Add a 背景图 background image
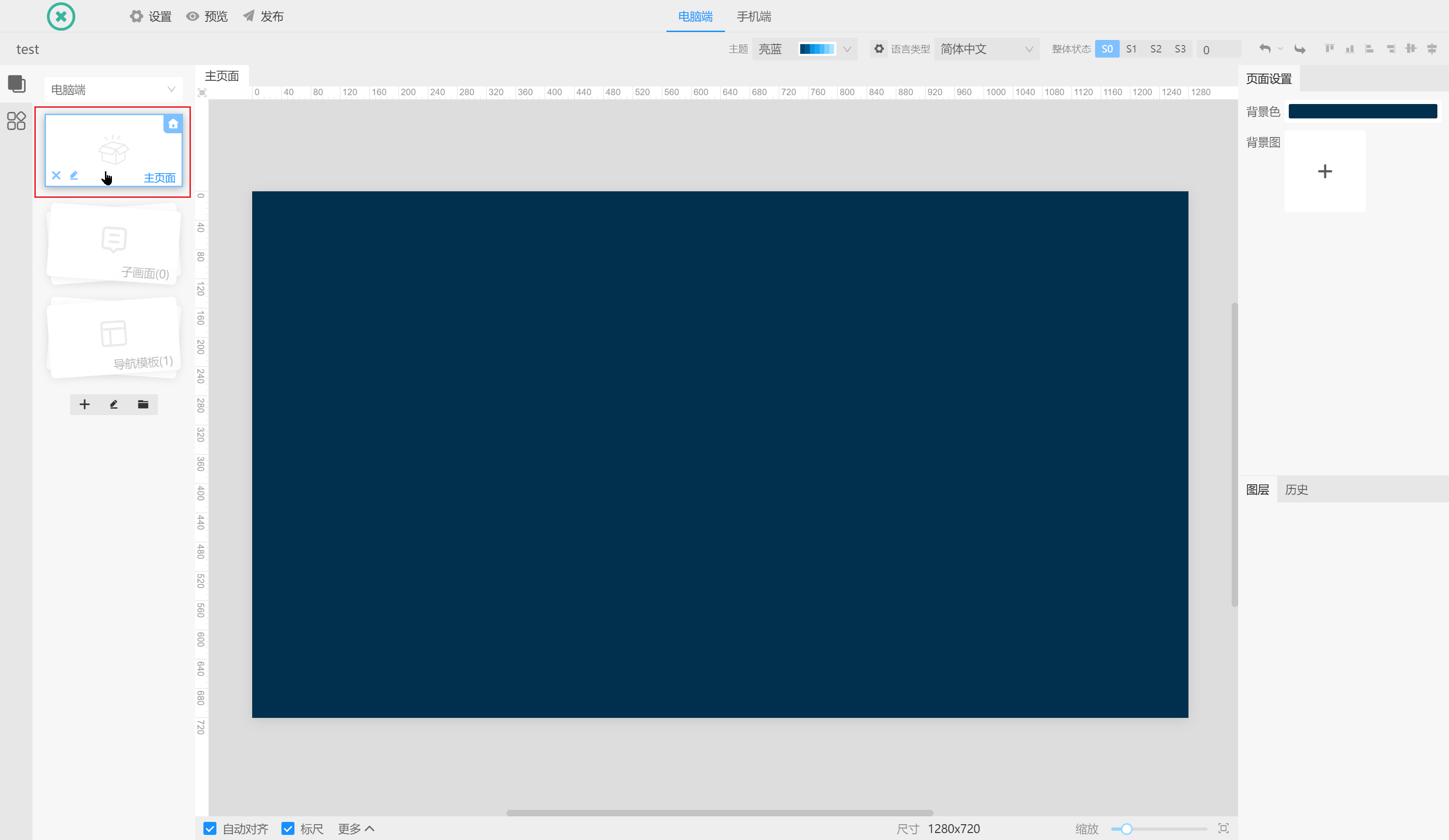The height and width of the screenshot is (840, 1449). click(1325, 171)
